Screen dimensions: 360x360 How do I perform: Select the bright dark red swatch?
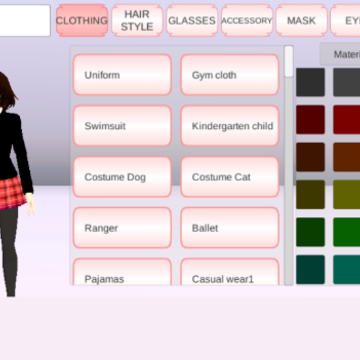347,120
